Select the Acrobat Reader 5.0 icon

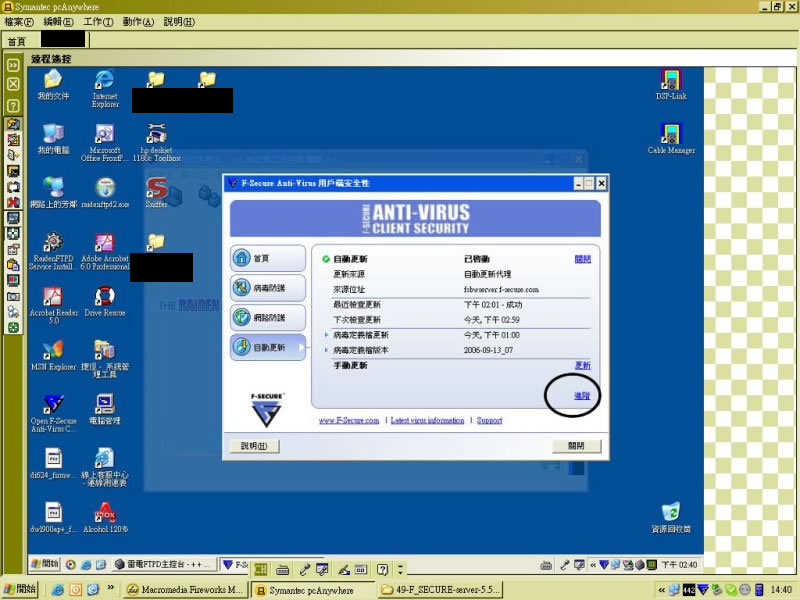pos(54,305)
